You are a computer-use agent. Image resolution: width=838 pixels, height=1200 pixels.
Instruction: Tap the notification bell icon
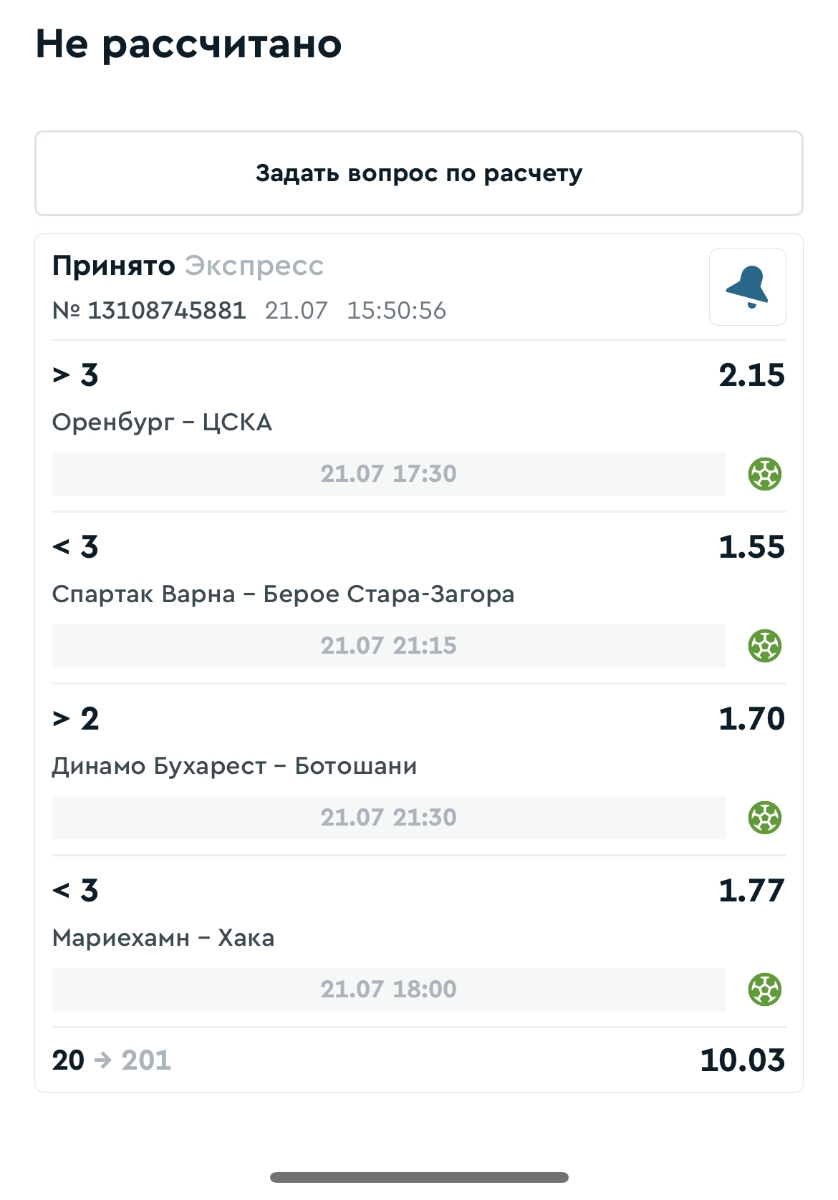[x=747, y=287]
